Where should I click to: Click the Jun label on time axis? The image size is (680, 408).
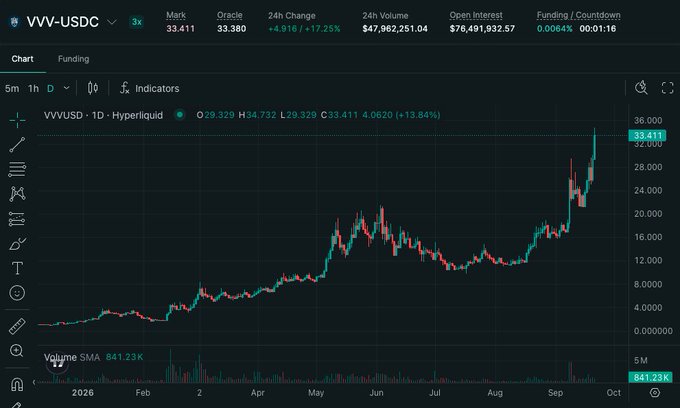tap(376, 393)
